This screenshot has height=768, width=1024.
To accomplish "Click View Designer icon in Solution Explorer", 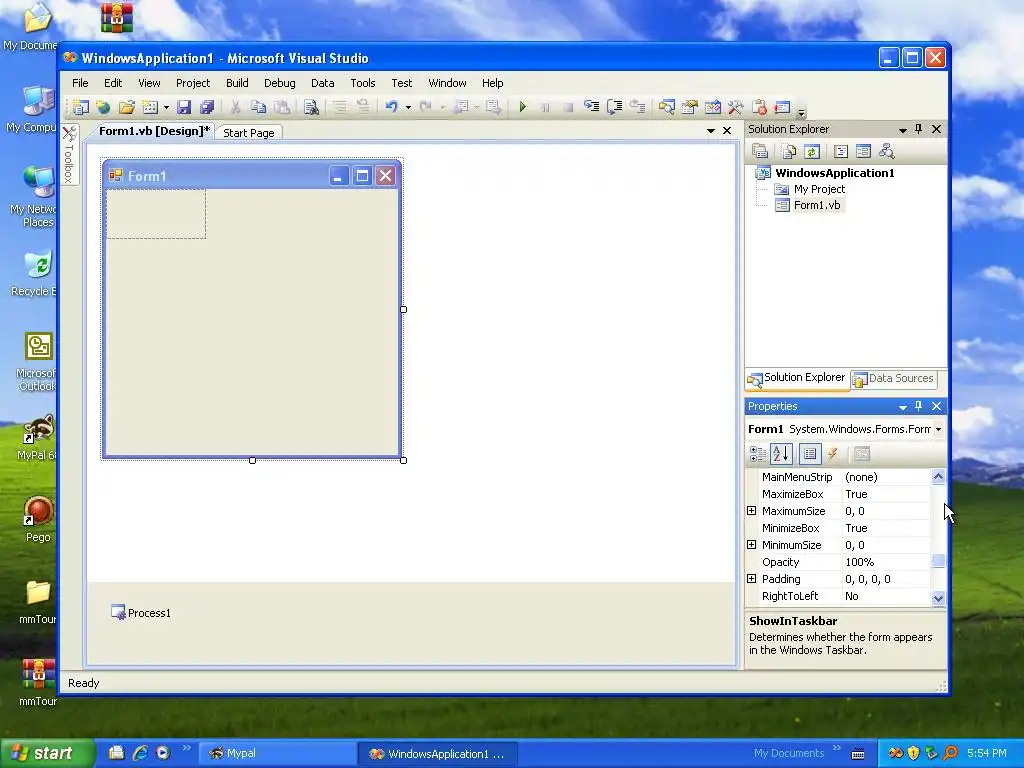I will [863, 152].
